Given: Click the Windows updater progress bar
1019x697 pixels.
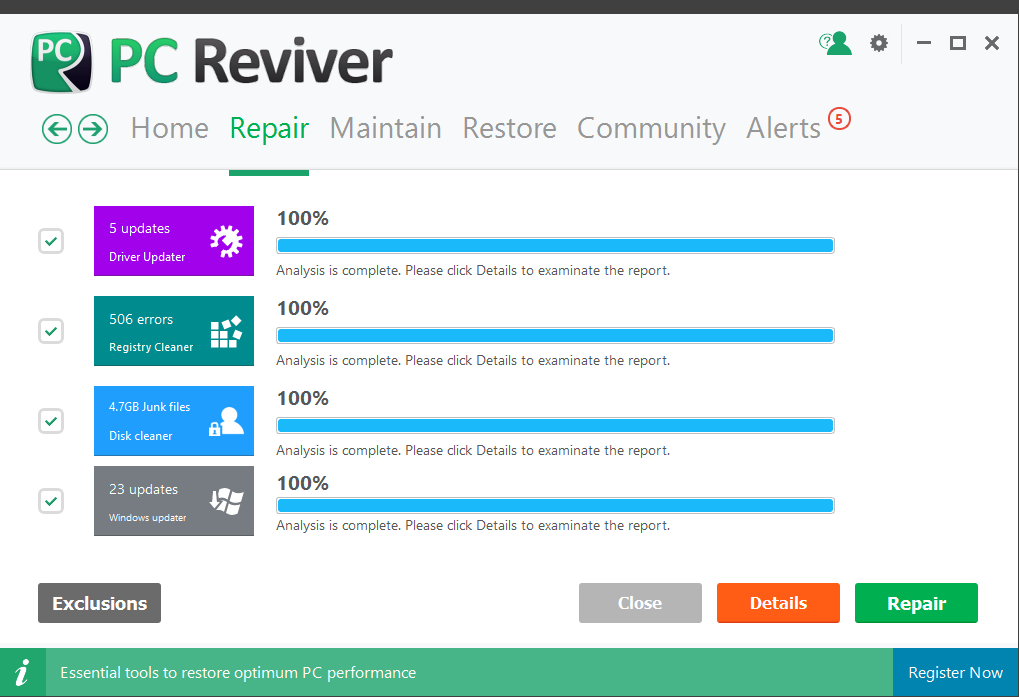Looking at the screenshot, I should tap(555, 505).
